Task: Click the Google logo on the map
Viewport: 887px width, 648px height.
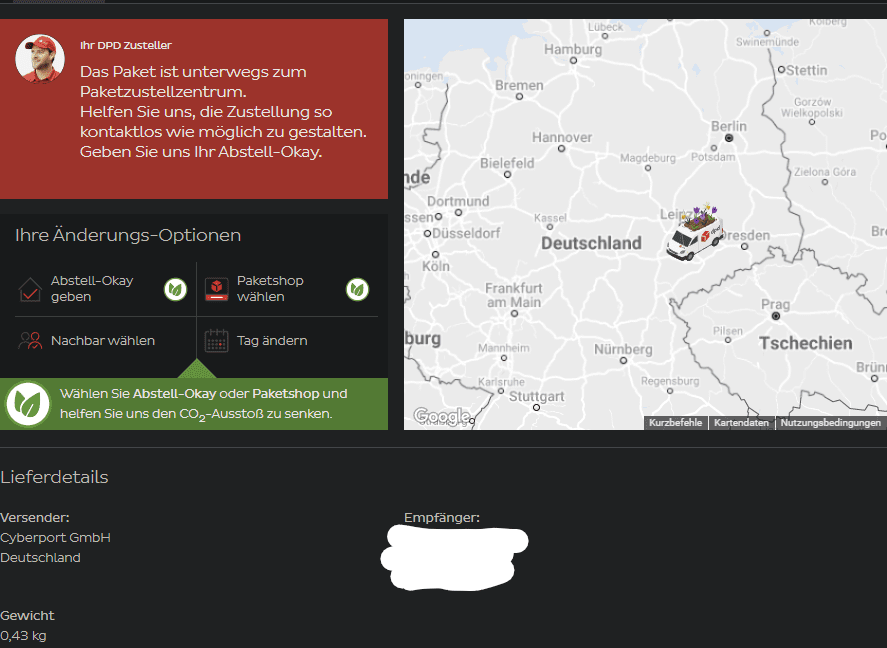Action: point(442,416)
